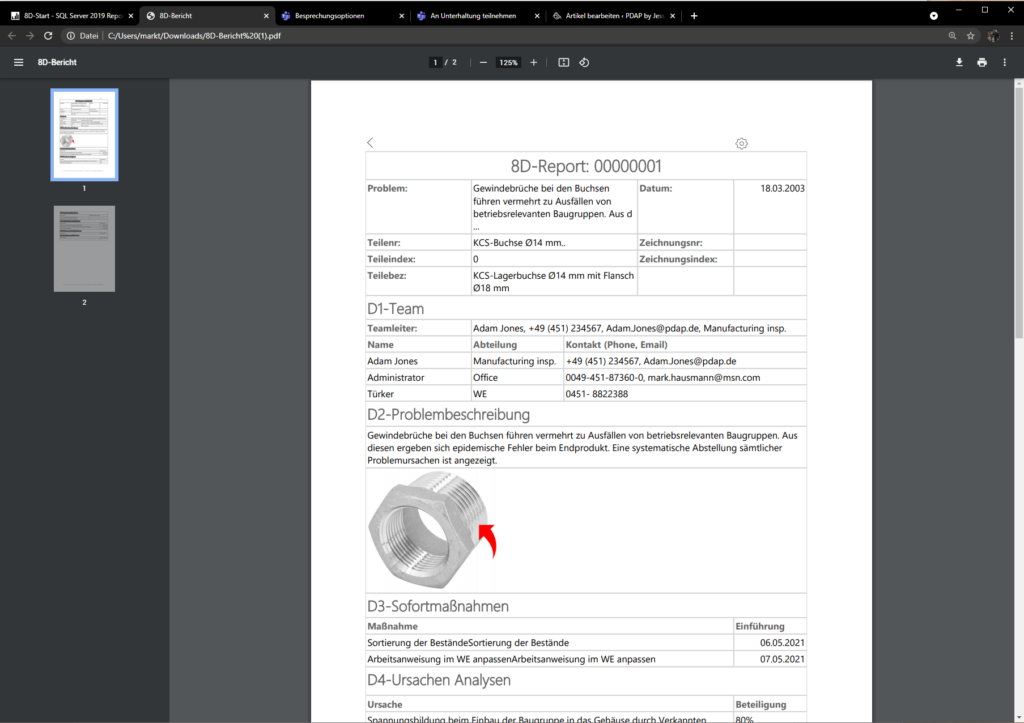The height and width of the screenshot is (723, 1024).
Task: Click the Administrator row name
Action: point(396,378)
